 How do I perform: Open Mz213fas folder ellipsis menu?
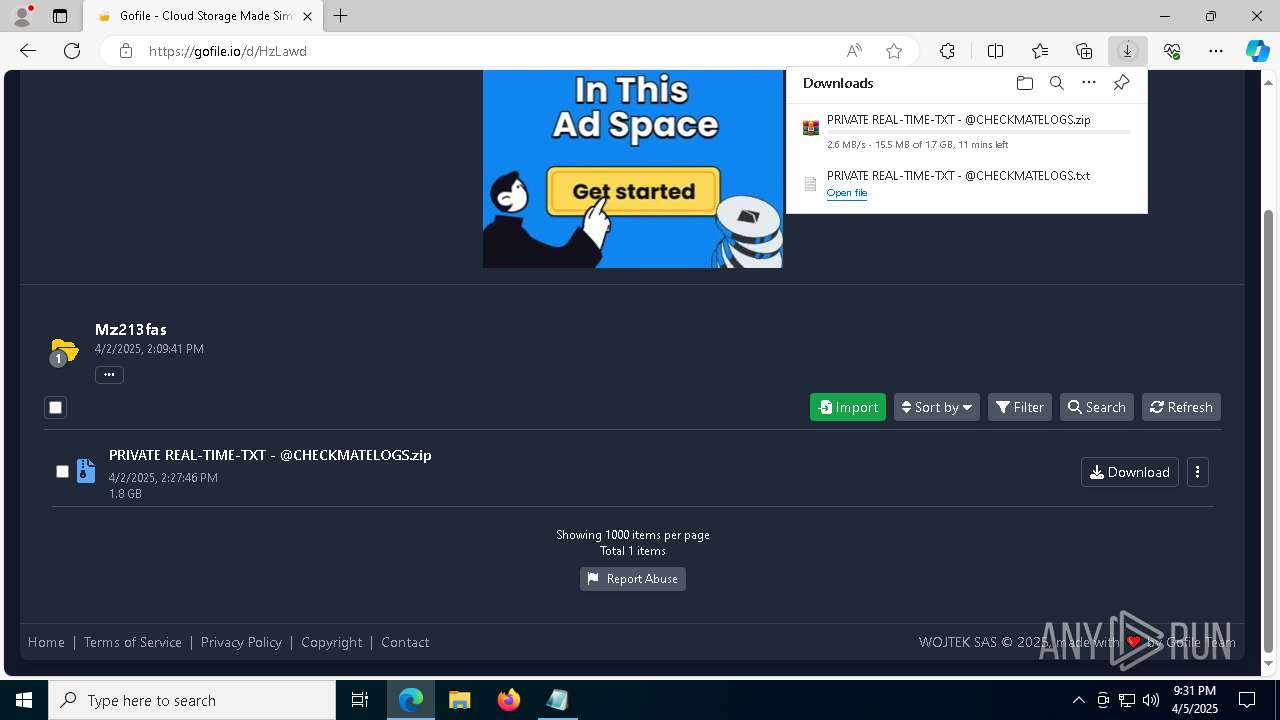pyautogui.click(x=109, y=375)
